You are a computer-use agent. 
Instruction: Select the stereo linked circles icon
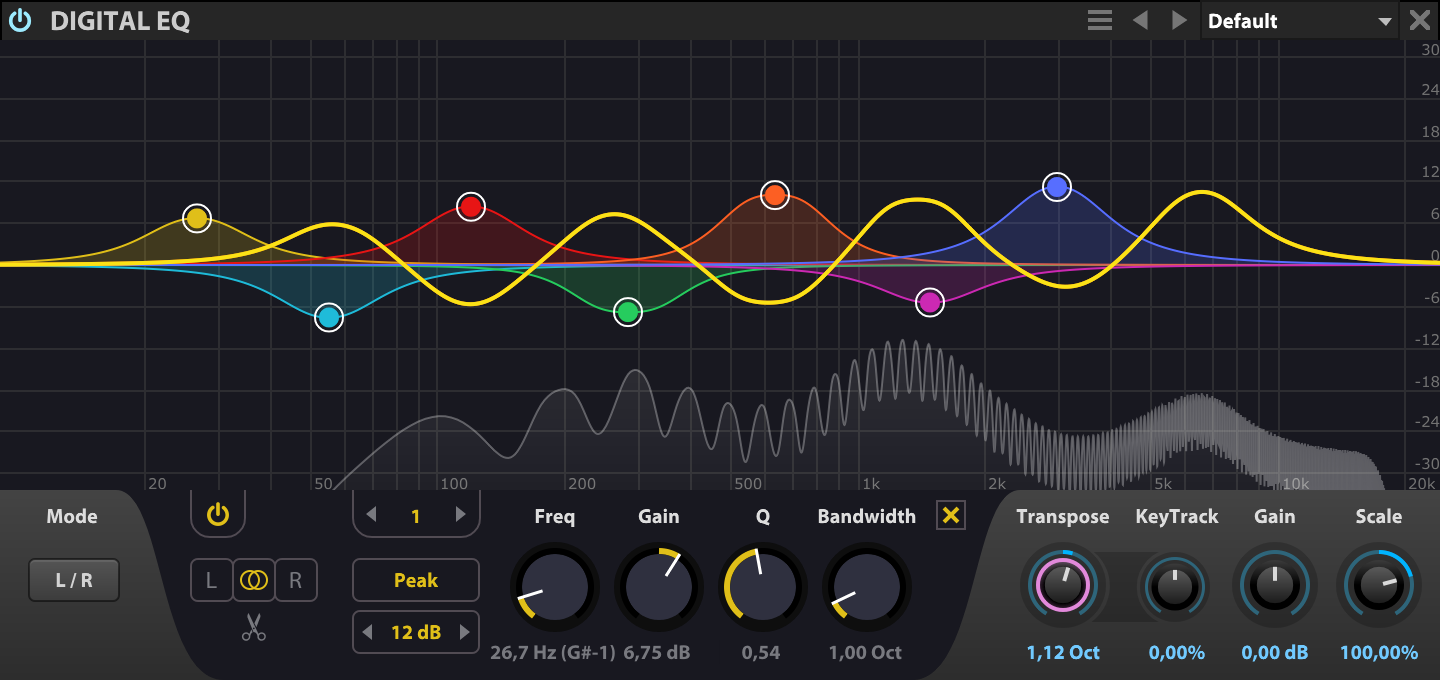coord(254,581)
